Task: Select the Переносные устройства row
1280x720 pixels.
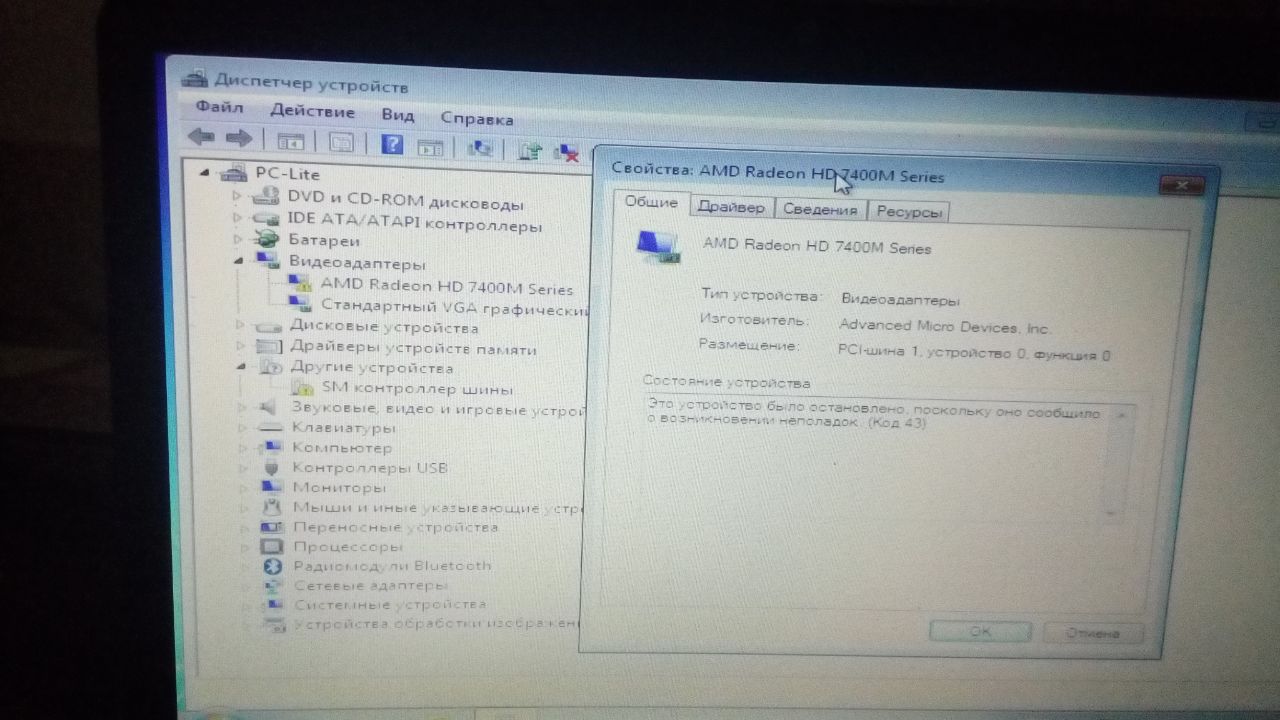Action: point(394,527)
